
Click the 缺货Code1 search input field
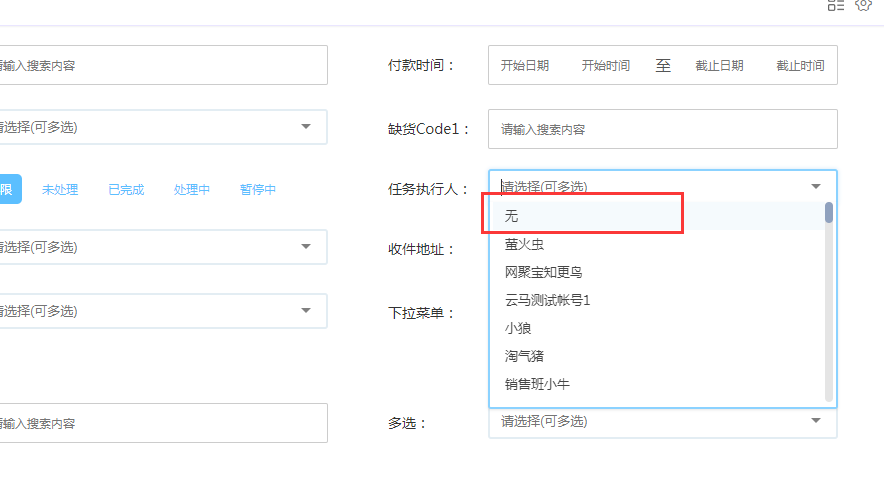point(662,129)
